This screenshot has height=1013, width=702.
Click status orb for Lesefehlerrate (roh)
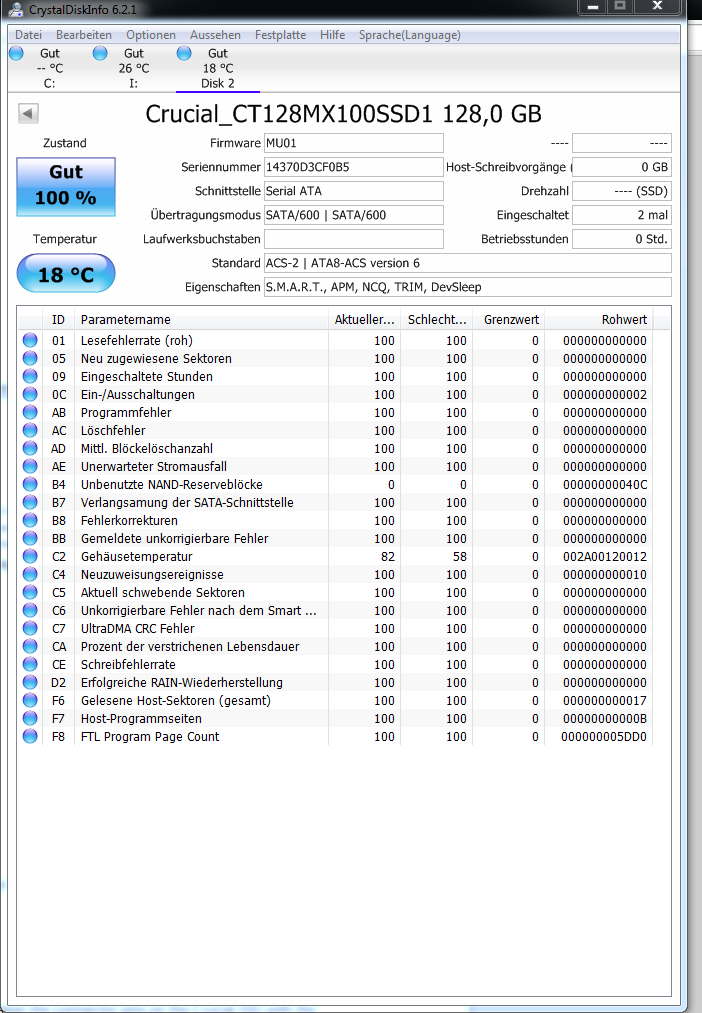pyautogui.click(x=30, y=340)
